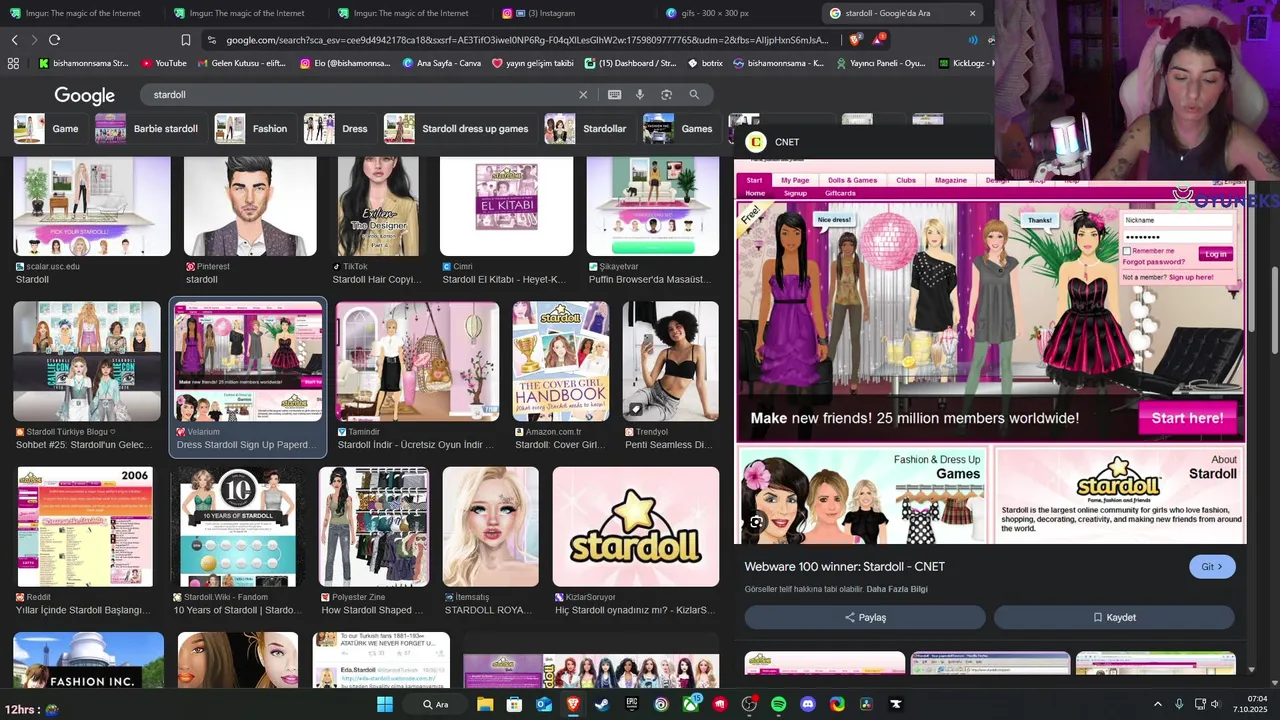The height and width of the screenshot is (720, 1280).
Task: Open the on-screen keyboard input tool
Action: point(614,95)
